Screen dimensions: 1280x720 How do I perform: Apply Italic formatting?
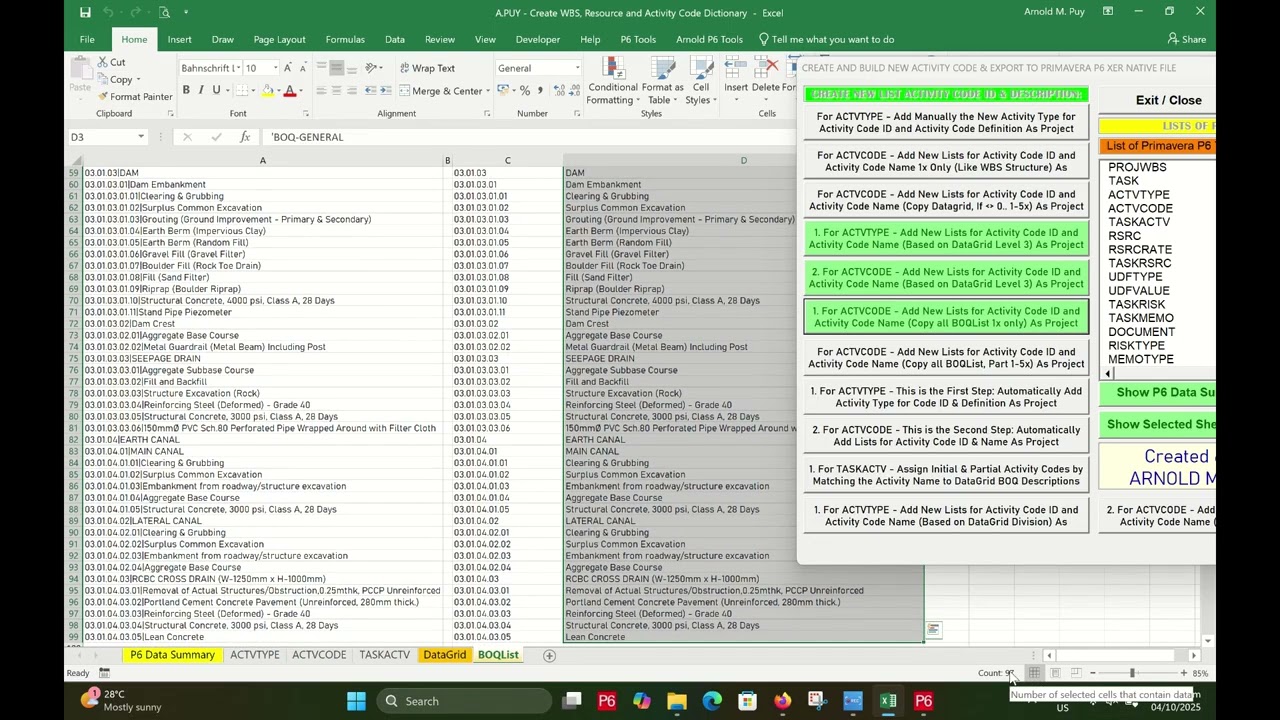point(201,91)
